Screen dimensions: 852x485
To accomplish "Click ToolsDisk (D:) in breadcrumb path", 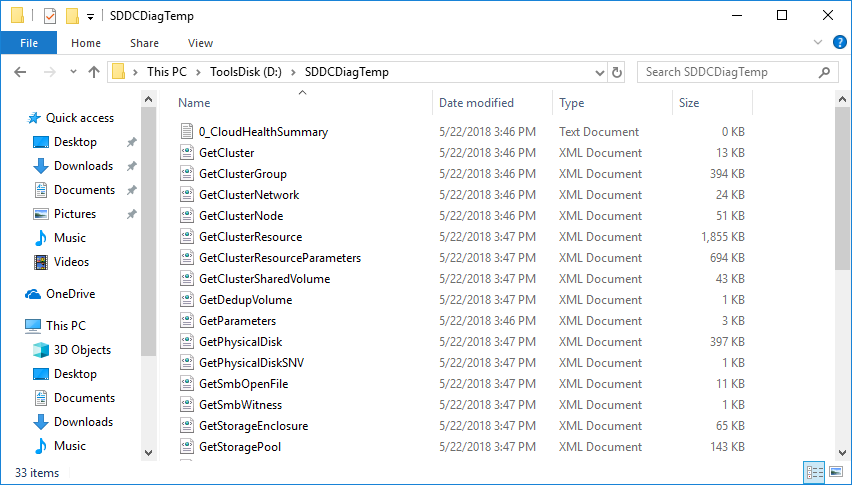I will pyautogui.click(x=246, y=72).
